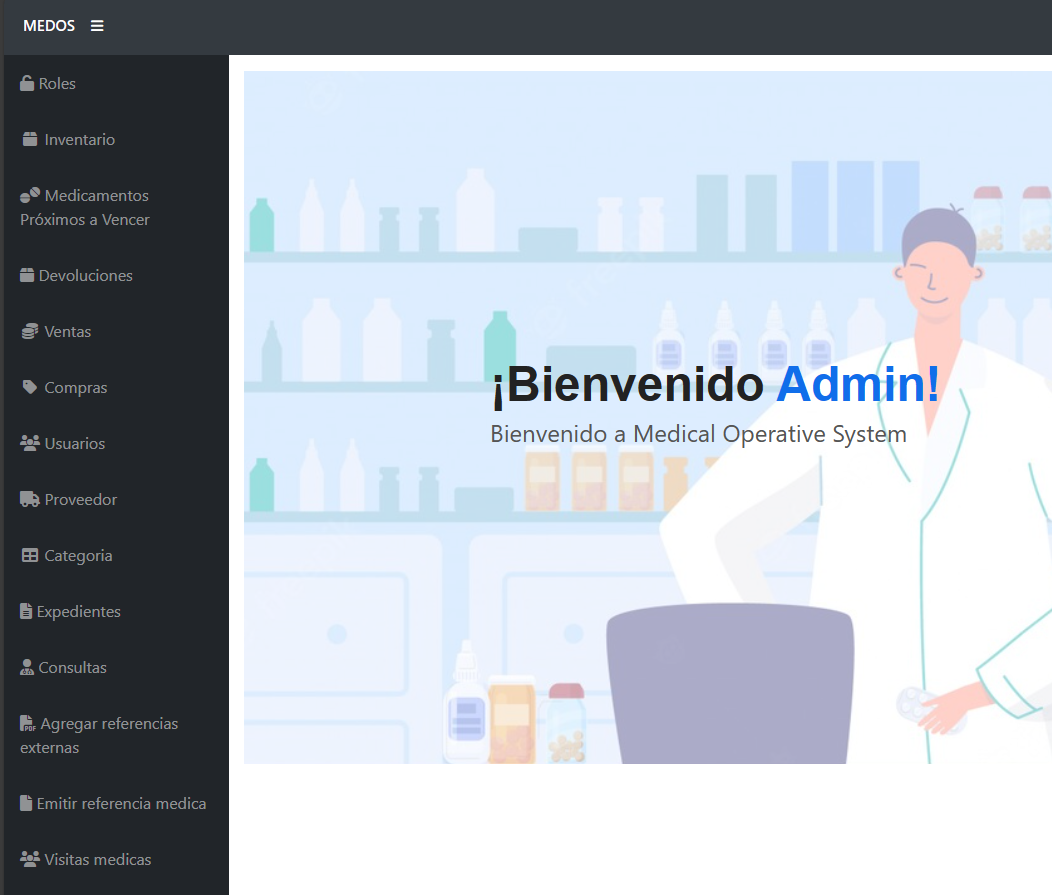Go to the Devoluciones page

85,276
